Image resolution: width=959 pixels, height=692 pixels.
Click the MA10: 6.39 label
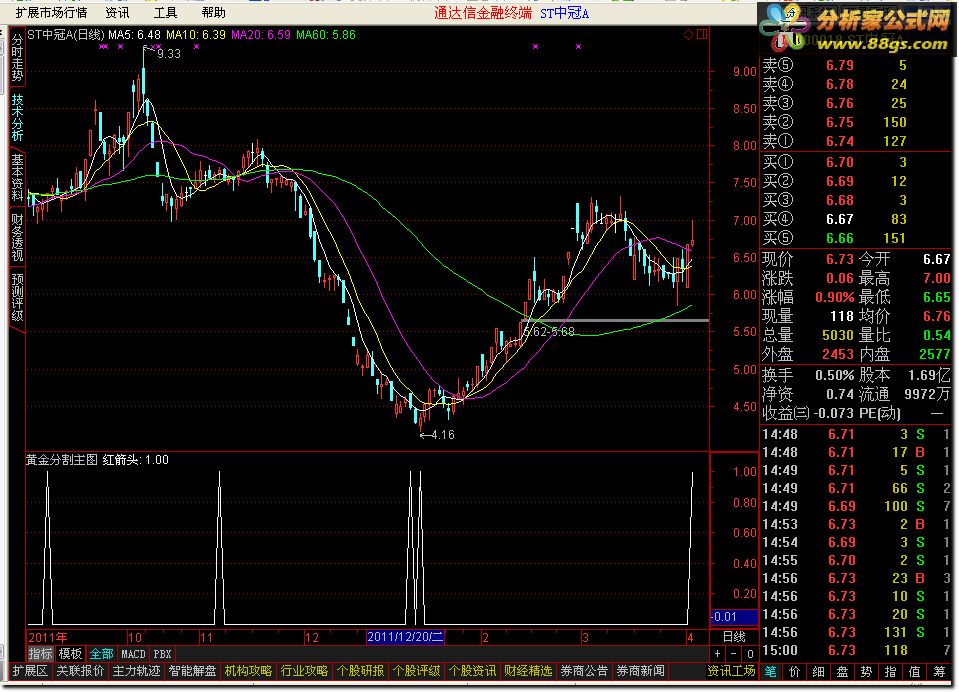click(x=196, y=35)
